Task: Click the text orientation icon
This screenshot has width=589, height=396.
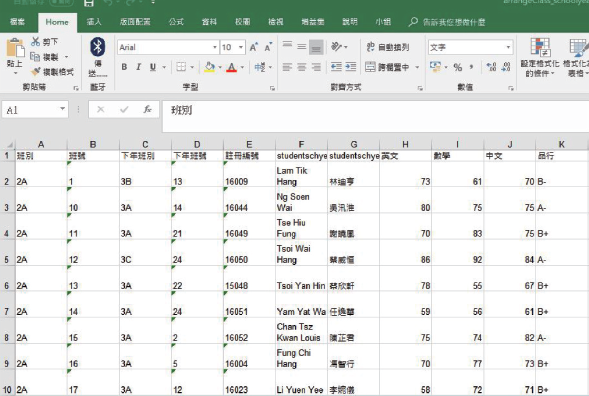Action: point(337,47)
